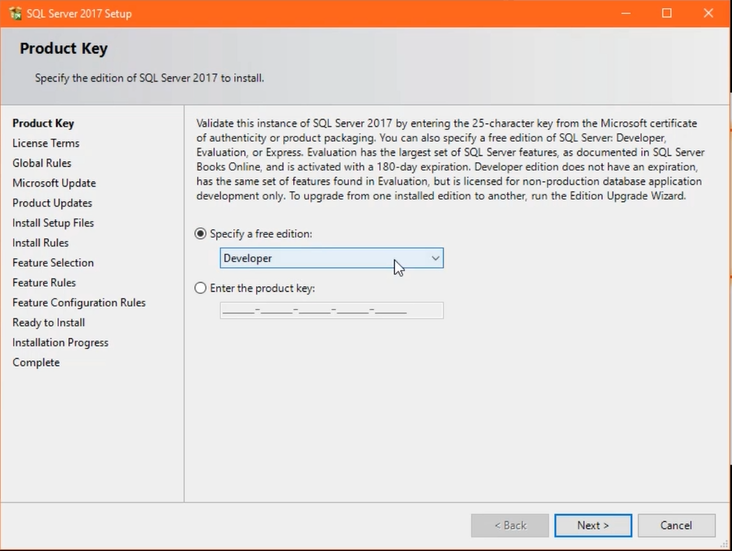This screenshot has height=551, width=732.
Task: Select Microsoft Update step in sidebar
Action: (54, 183)
